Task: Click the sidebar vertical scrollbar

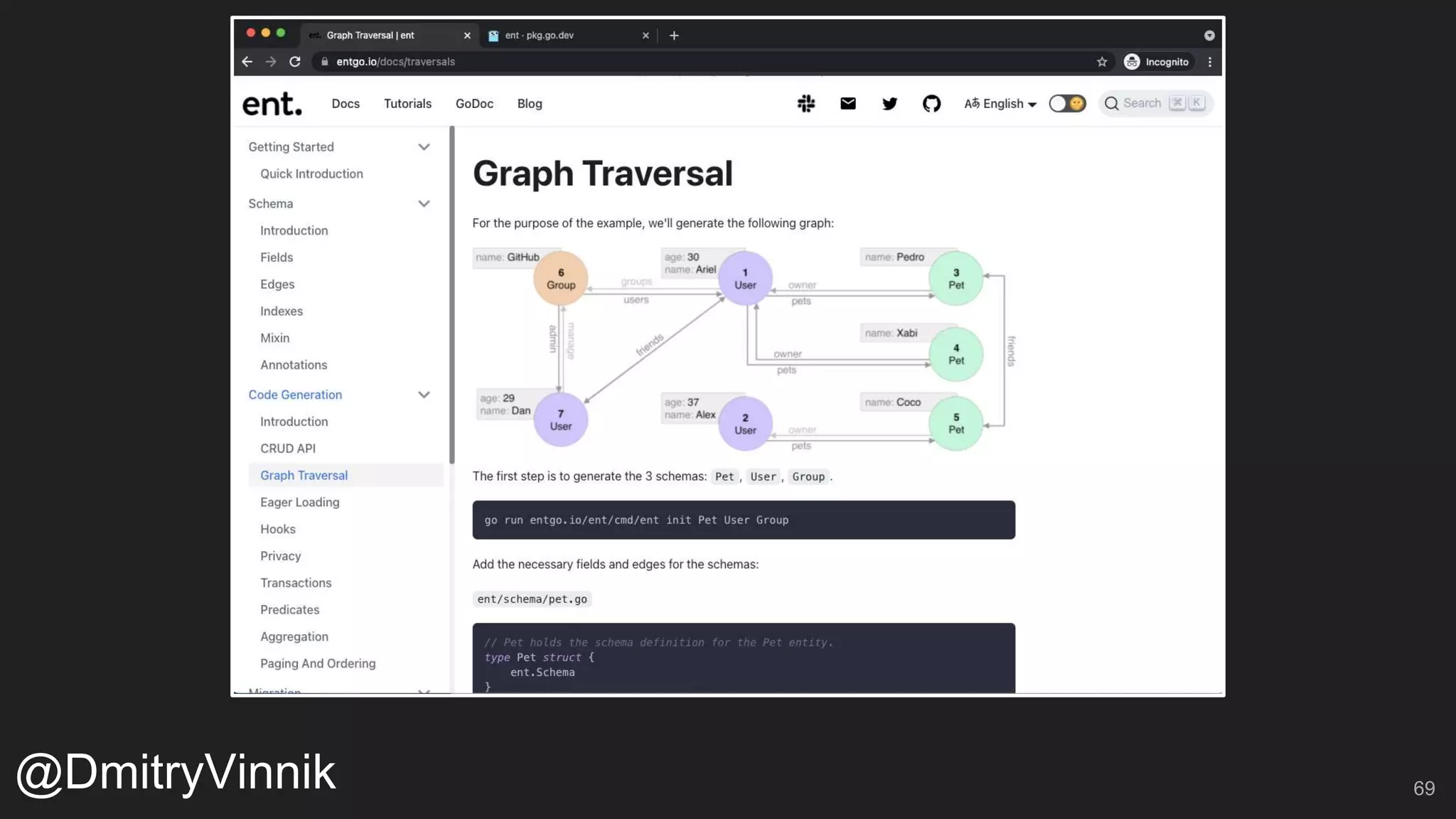Action: coord(452,295)
